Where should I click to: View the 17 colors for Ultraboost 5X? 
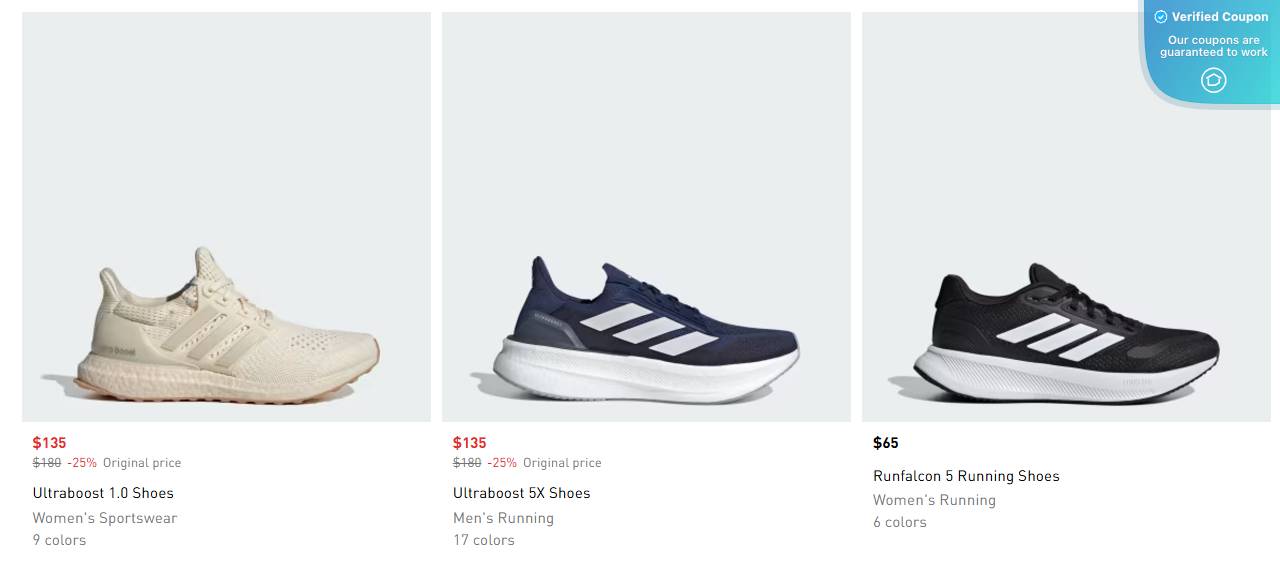pyautogui.click(x=483, y=540)
